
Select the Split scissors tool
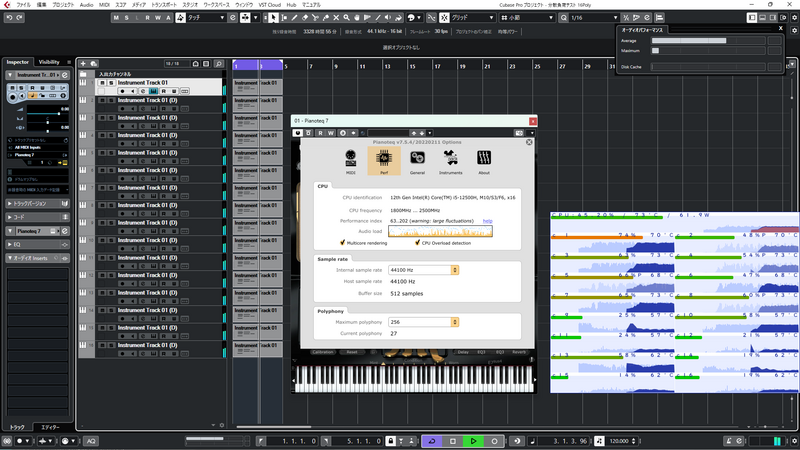tap(315, 18)
